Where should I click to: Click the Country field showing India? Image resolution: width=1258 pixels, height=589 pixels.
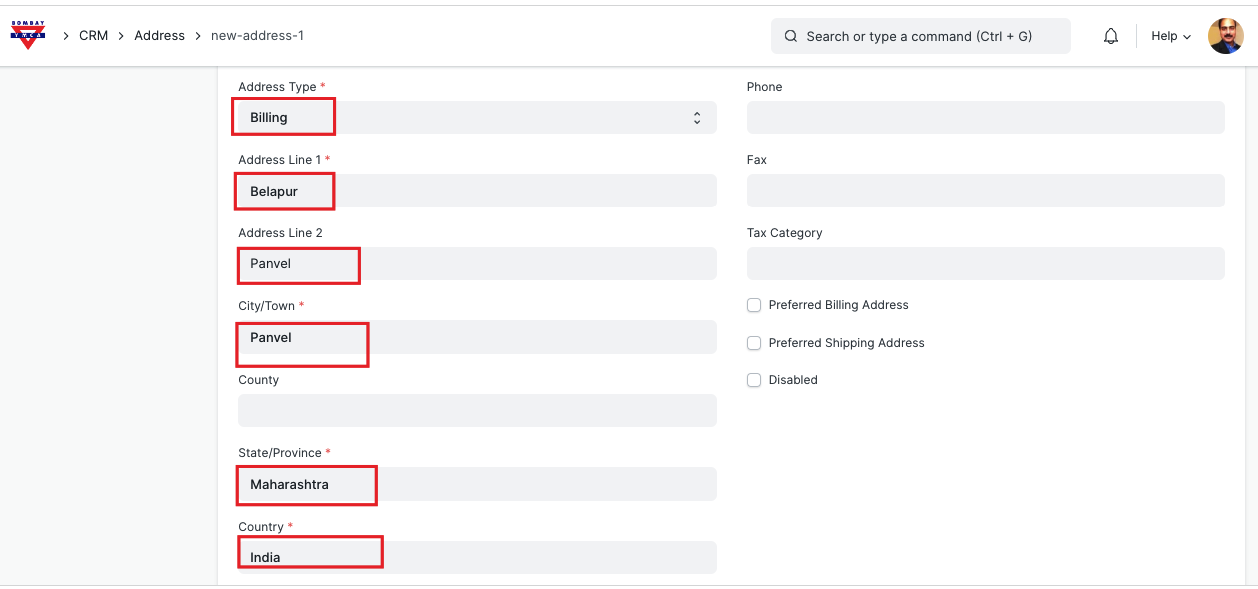pos(477,557)
